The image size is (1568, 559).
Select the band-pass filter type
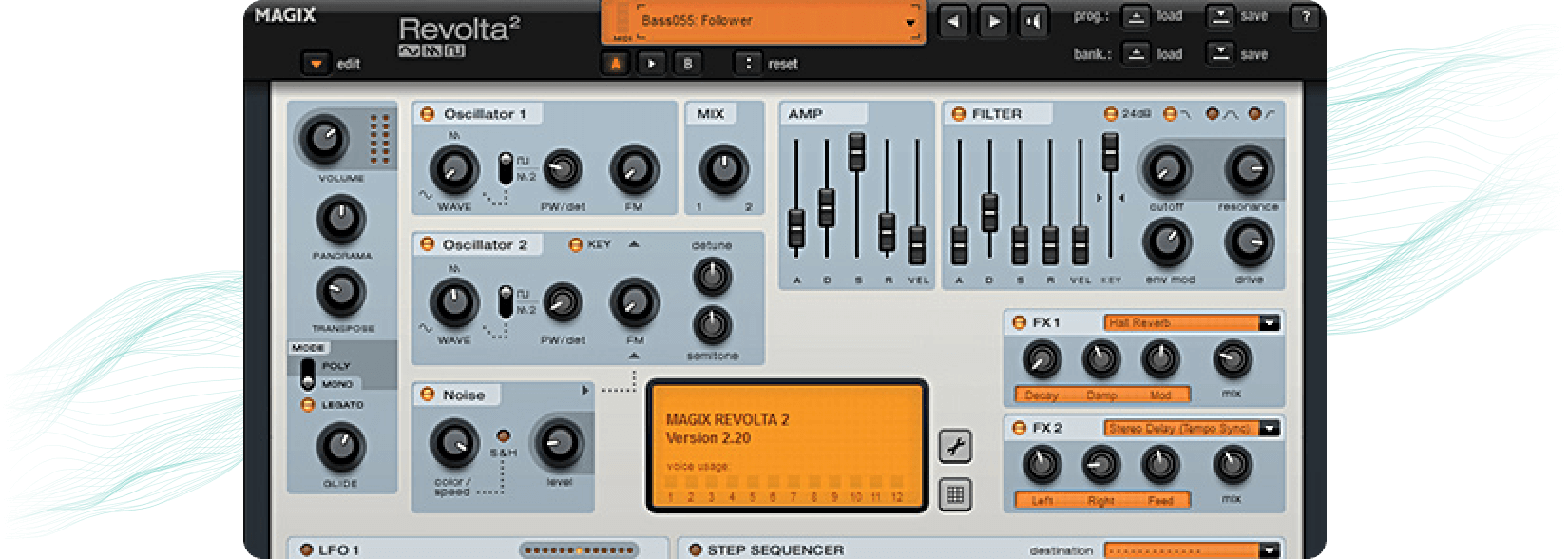tap(1212, 114)
